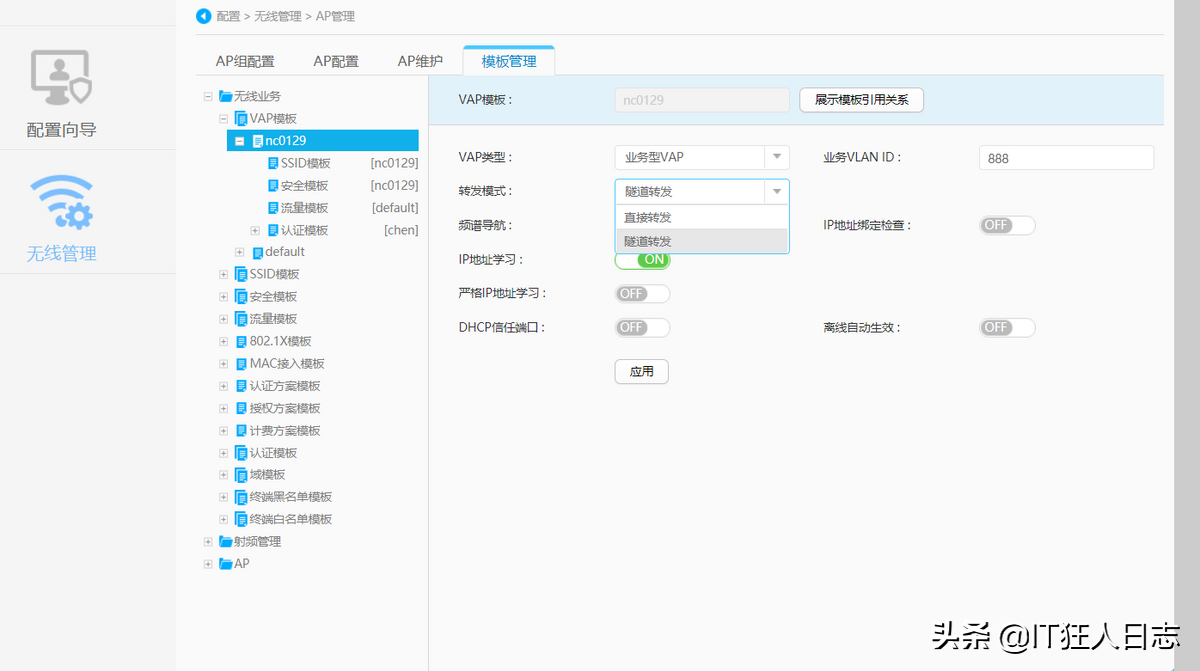Click the 配置 breadcrumb link
Image resolution: width=1200 pixels, height=671 pixels.
point(228,16)
